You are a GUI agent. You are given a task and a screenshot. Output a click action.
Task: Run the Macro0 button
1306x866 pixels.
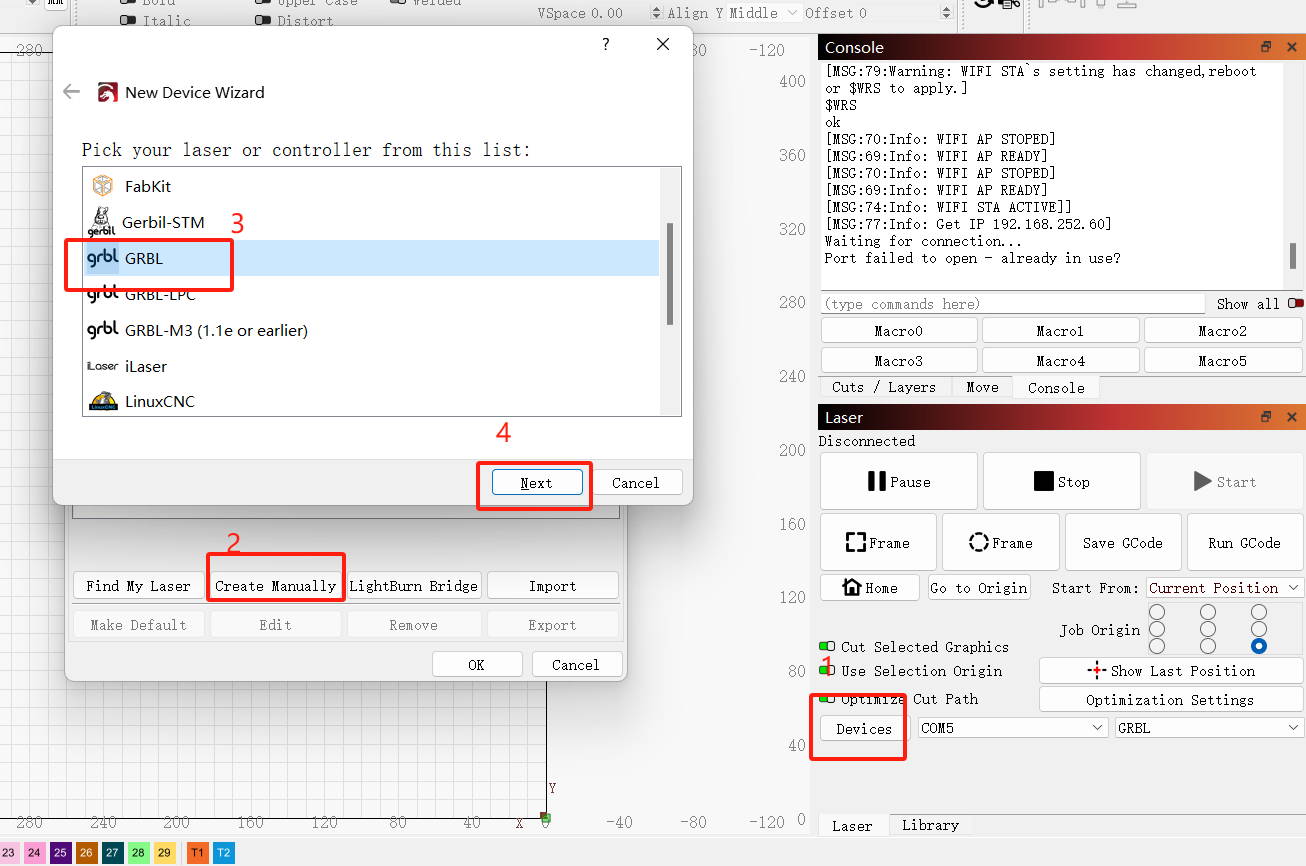tap(899, 331)
